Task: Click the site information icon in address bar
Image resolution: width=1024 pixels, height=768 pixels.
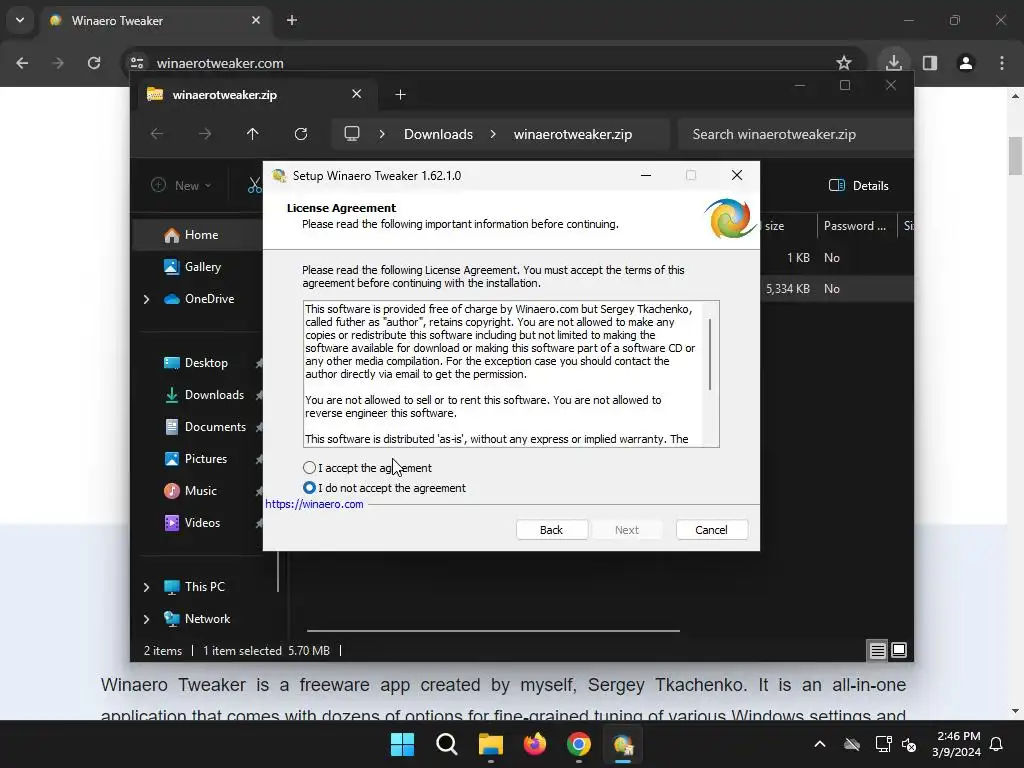Action: coord(137,63)
